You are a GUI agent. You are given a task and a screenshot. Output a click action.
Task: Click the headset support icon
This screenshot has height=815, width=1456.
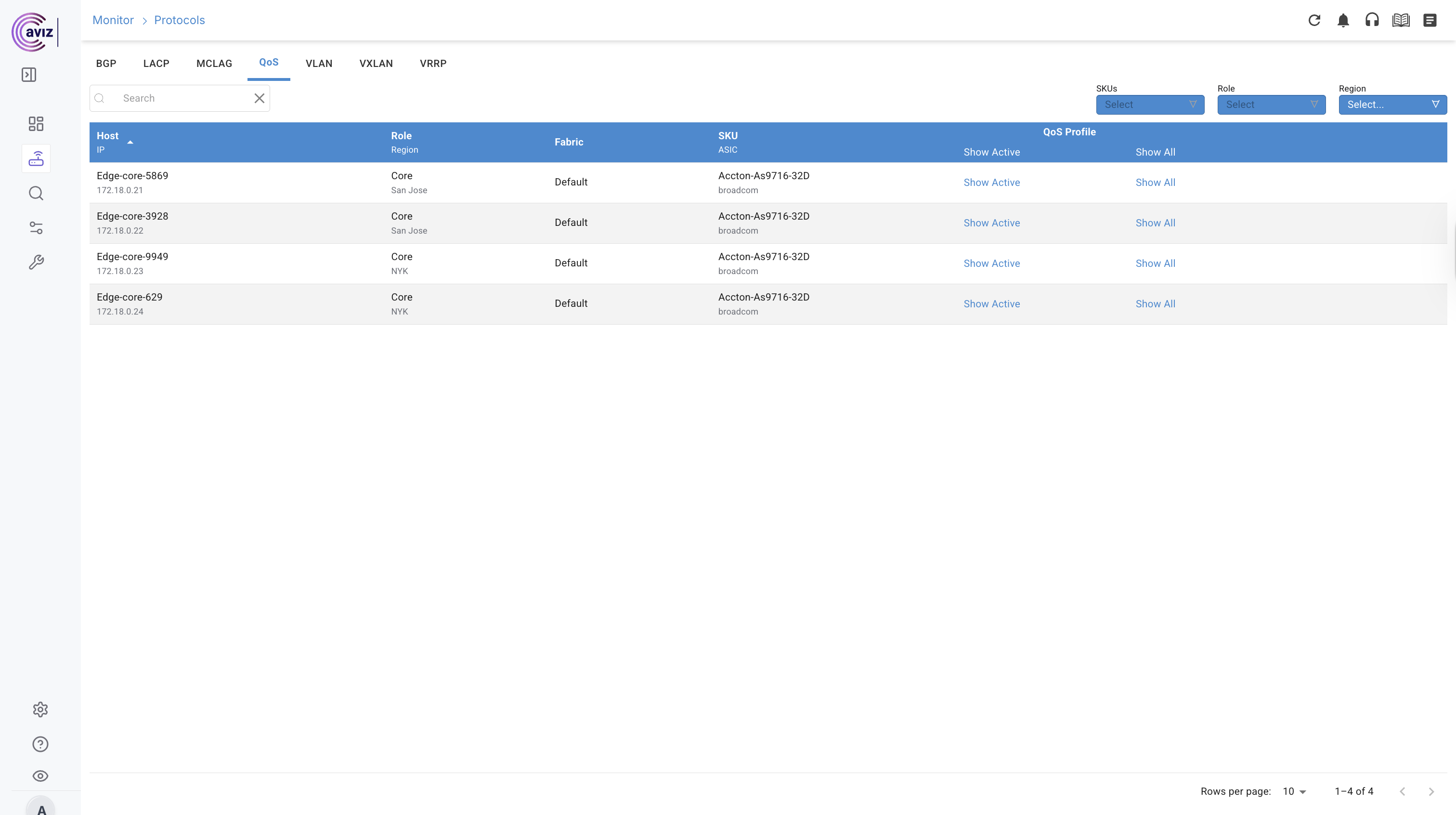coord(1372,20)
